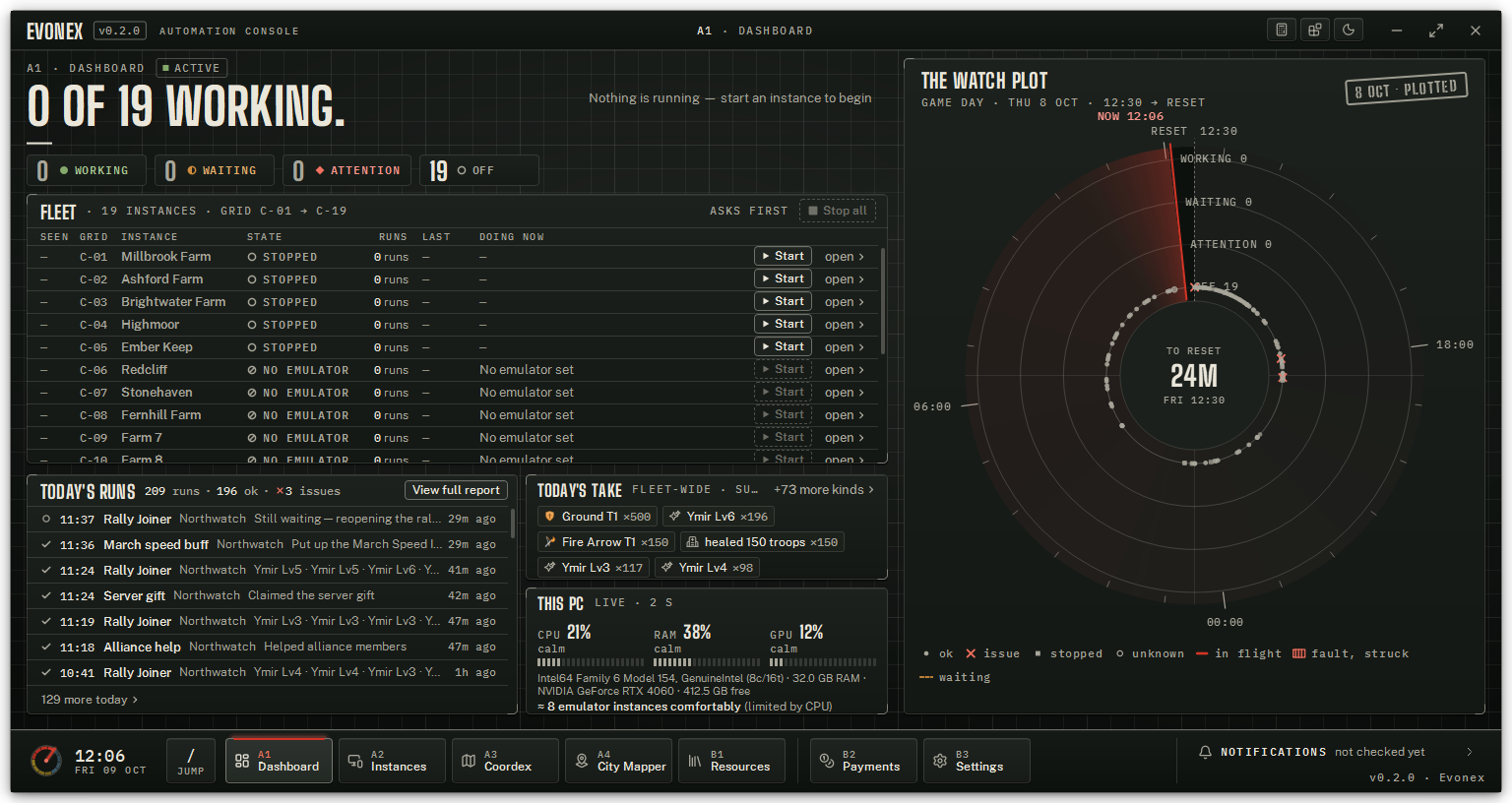Click the Fire Arrow T1 arrow icon

[550, 542]
